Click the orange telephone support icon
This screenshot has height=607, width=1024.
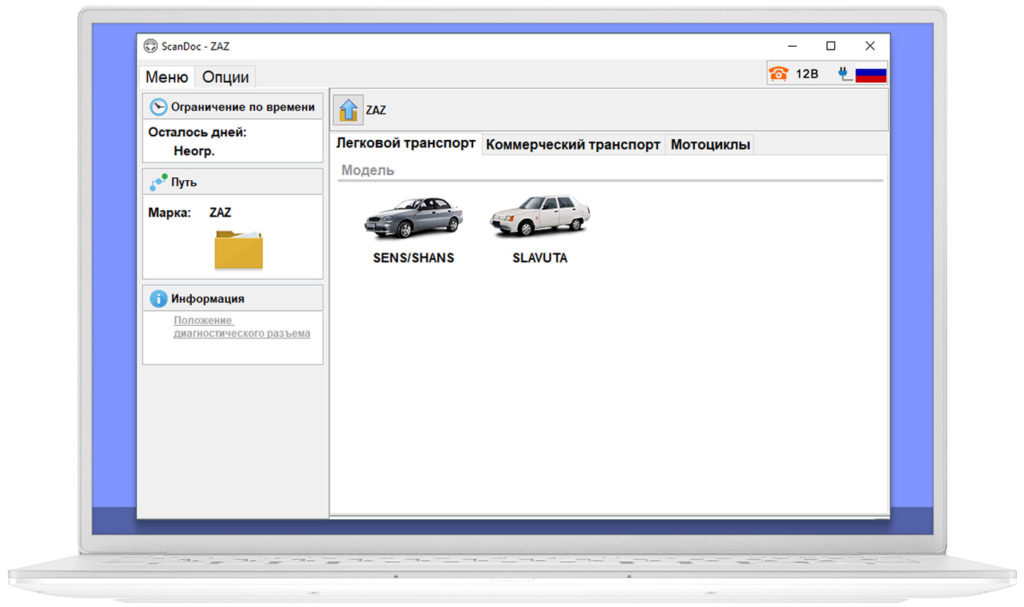pos(778,74)
